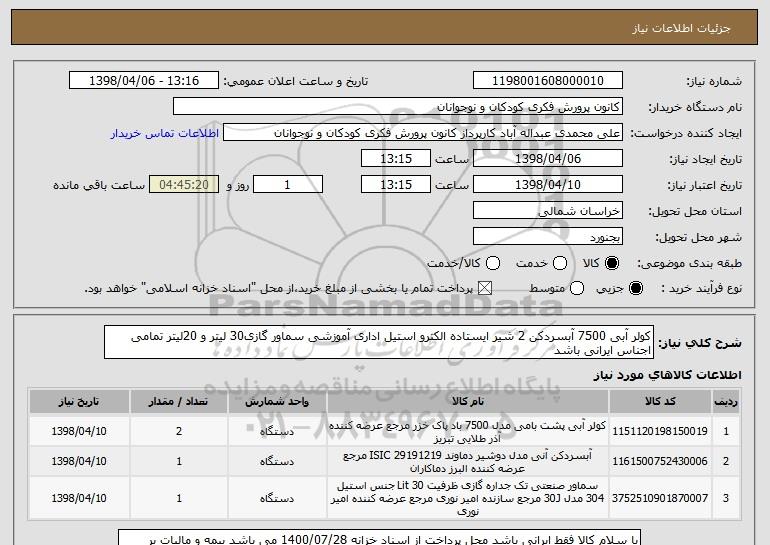The height and width of the screenshot is (545, 770).
Task: Select the کالا/خدمت radio button
Action: click(493, 263)
